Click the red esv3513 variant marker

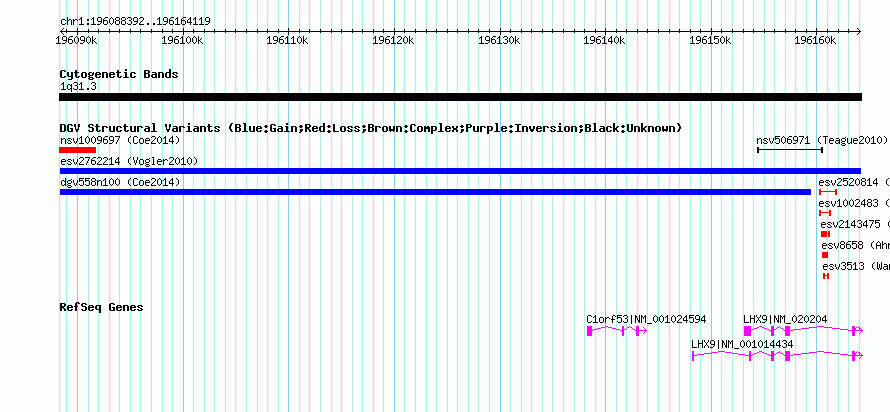coord(826,276)
